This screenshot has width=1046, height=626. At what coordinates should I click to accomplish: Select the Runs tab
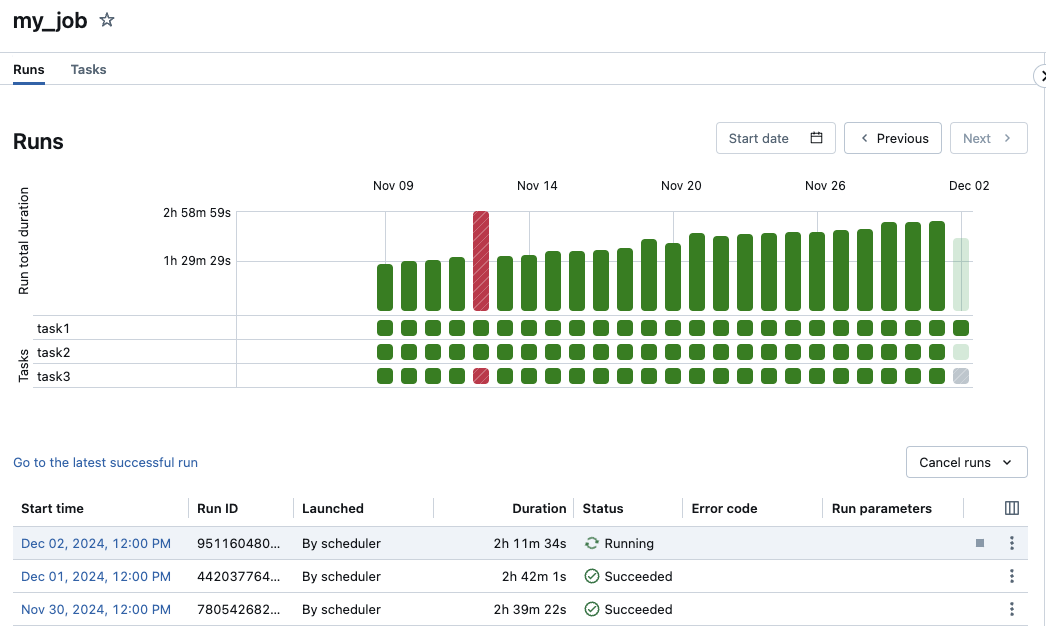(x=28, y=70)
